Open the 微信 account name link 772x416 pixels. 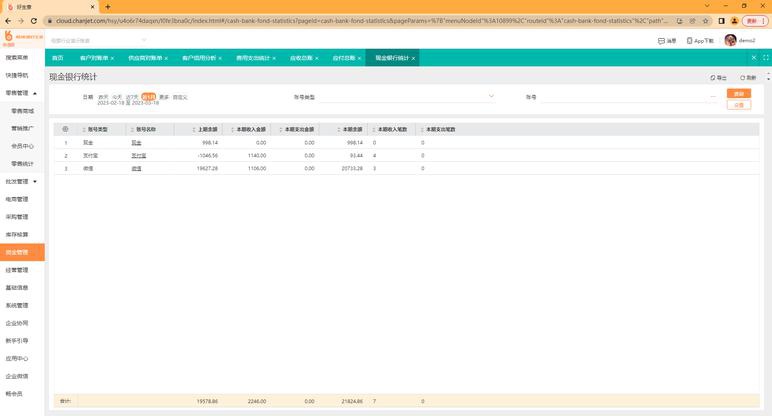coord(136,168)
